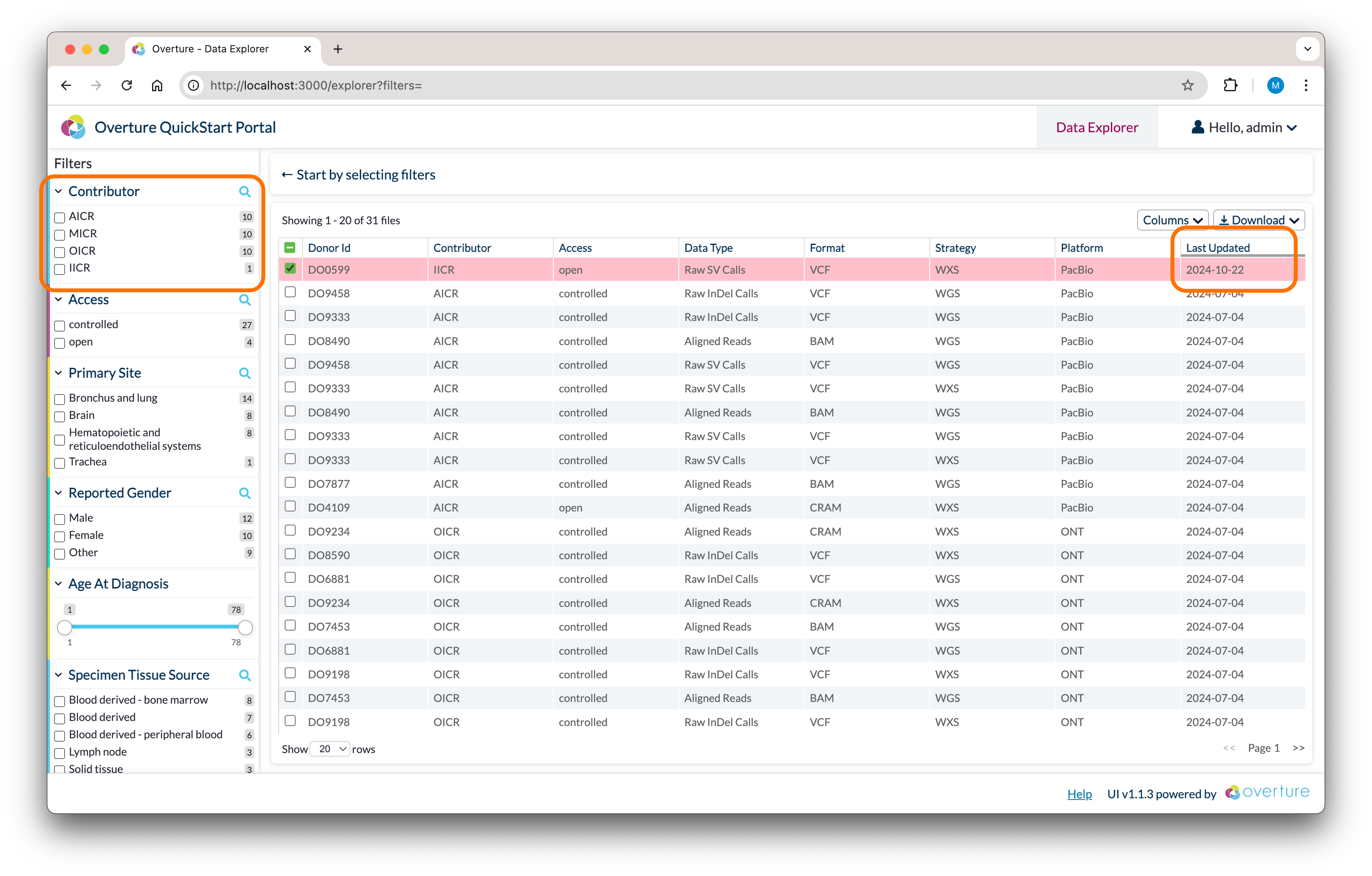Open the Data Explorer tab

pyautogui.click(x=1097, y=128)
